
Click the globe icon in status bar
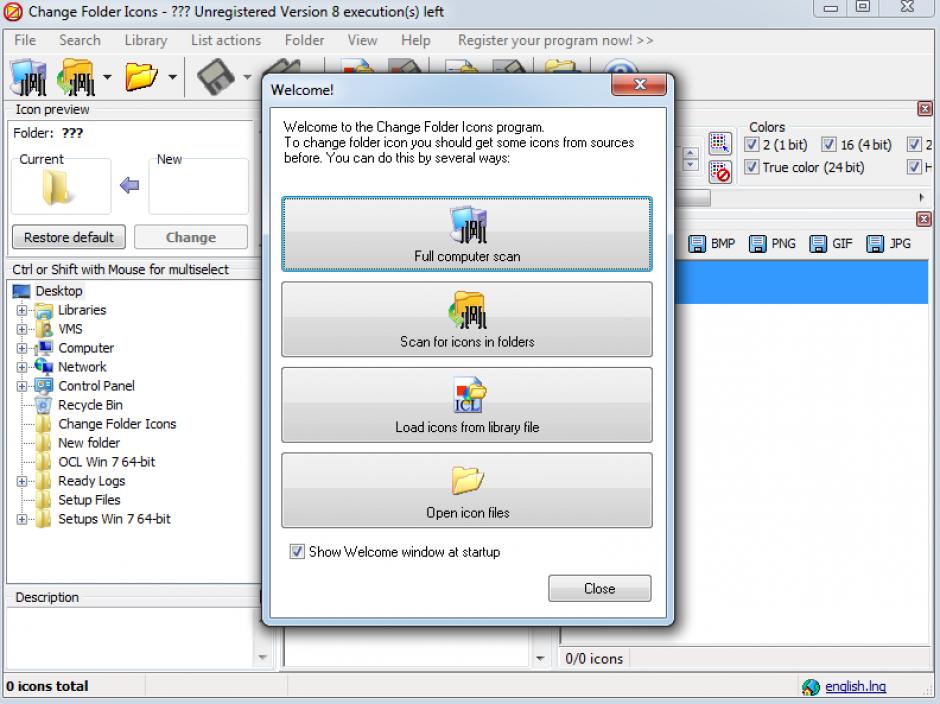click(811, 687)
